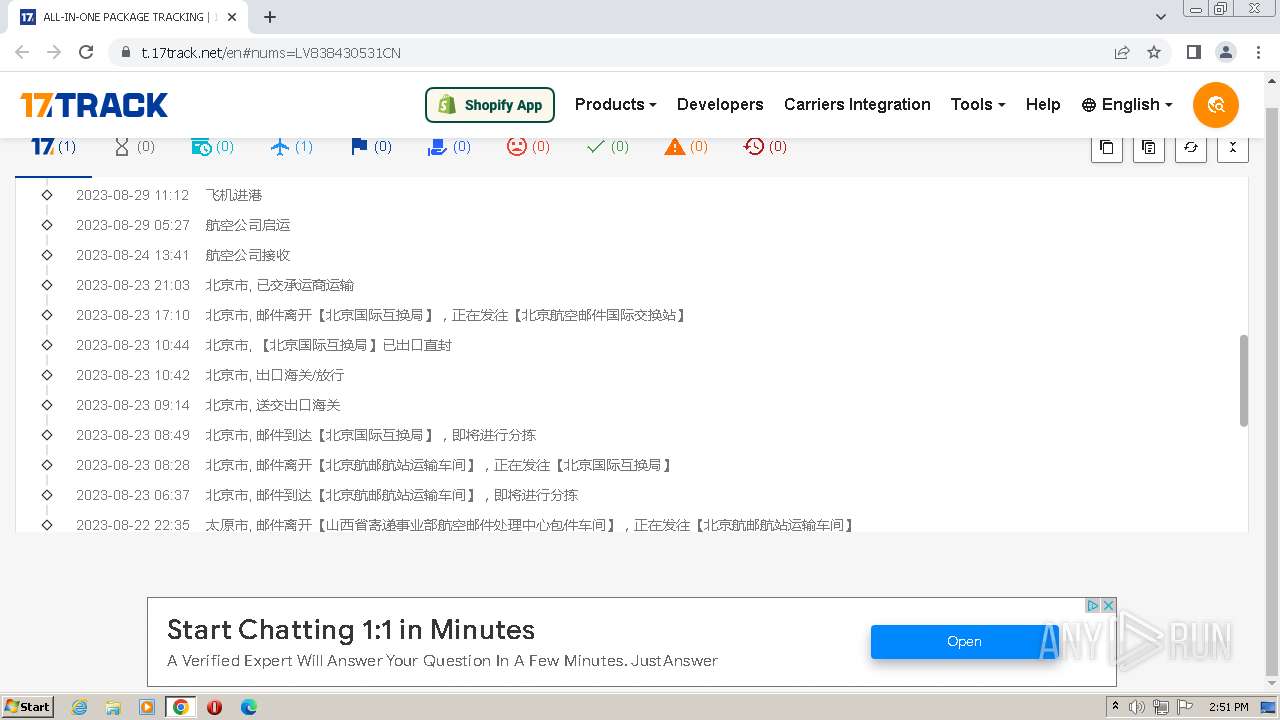
Task: Click the 2023-08-29 11:12 飞机进港 event
Action: coord(168,195)
